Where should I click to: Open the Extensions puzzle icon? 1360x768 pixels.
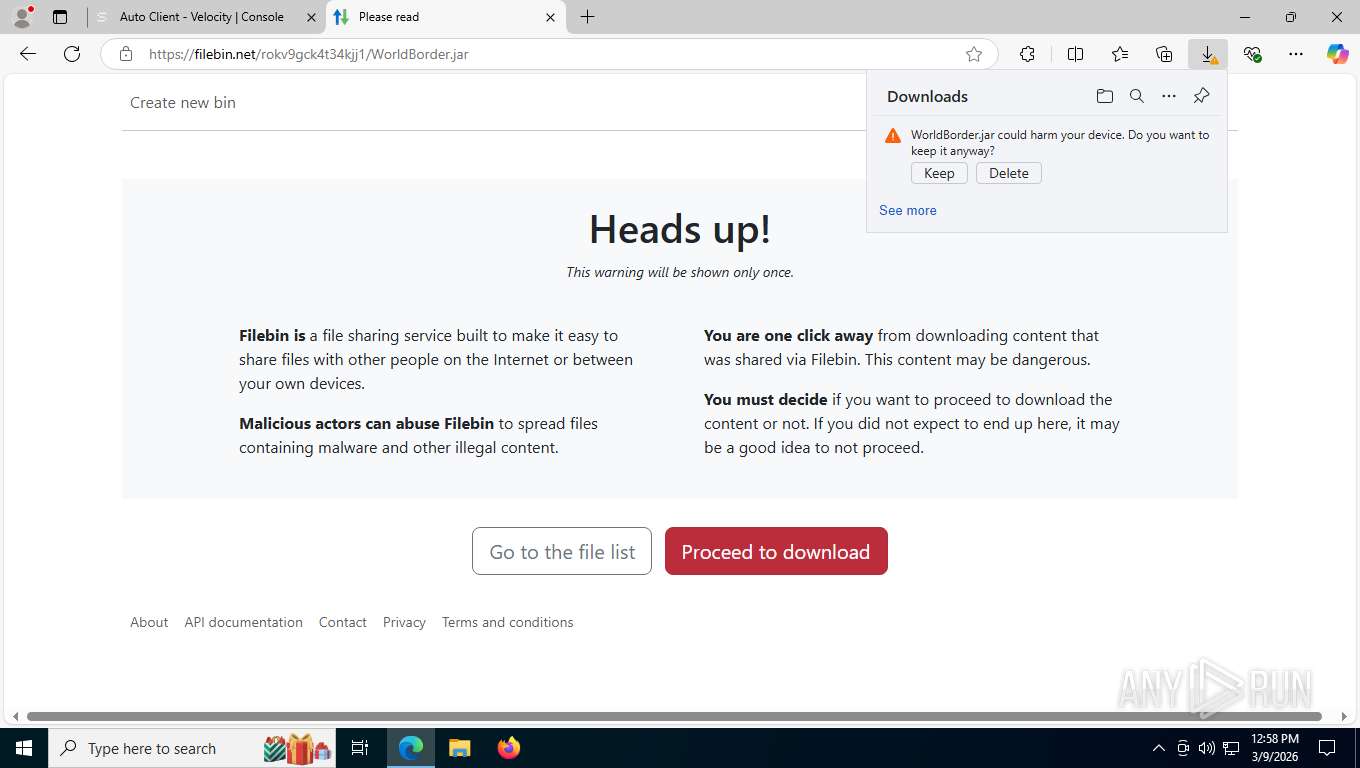(1027, 54)
